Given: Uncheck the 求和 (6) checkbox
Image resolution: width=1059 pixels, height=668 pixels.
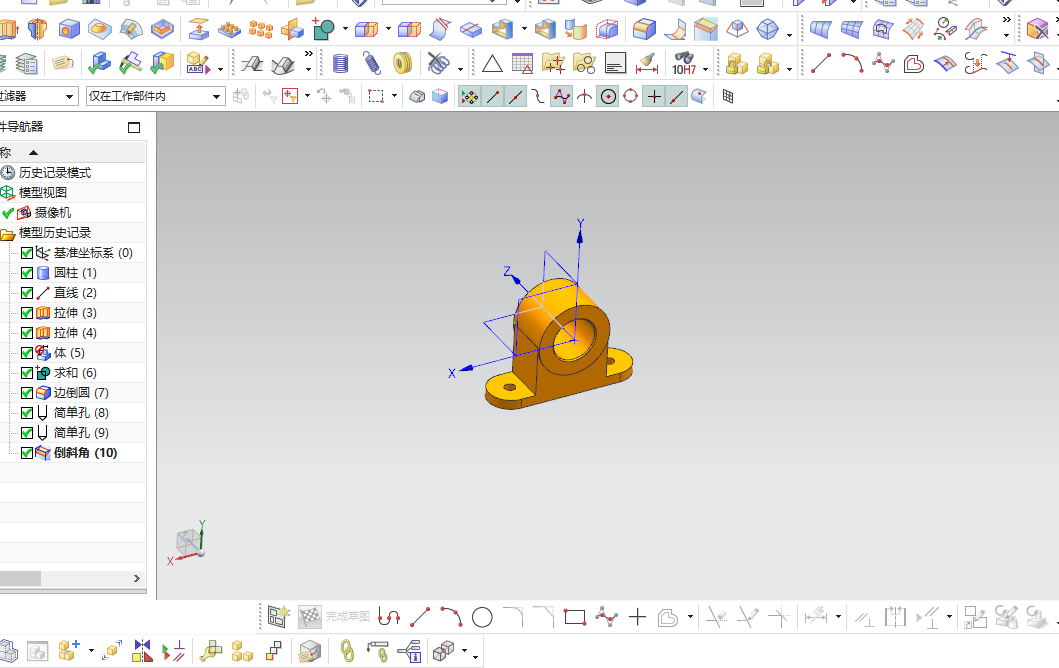Looking at the screenshot, I should click(x=27, y=373).
